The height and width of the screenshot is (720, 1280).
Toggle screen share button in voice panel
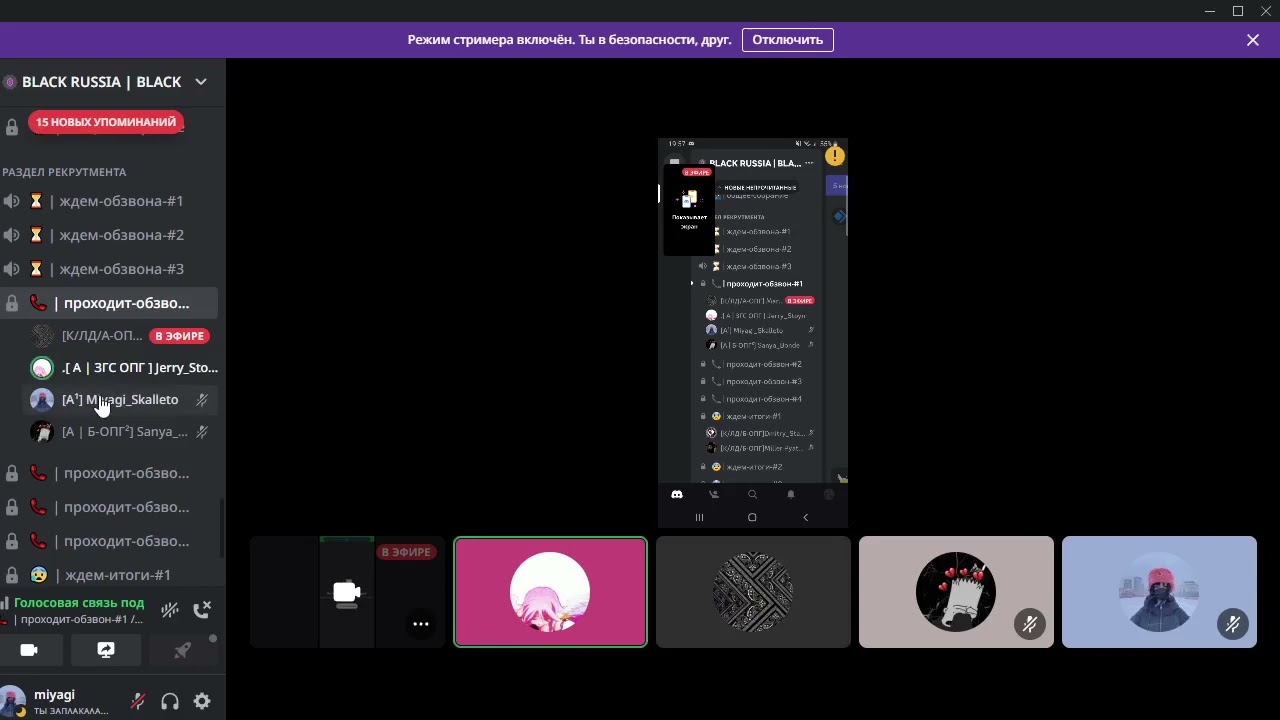tap(106, 650)
